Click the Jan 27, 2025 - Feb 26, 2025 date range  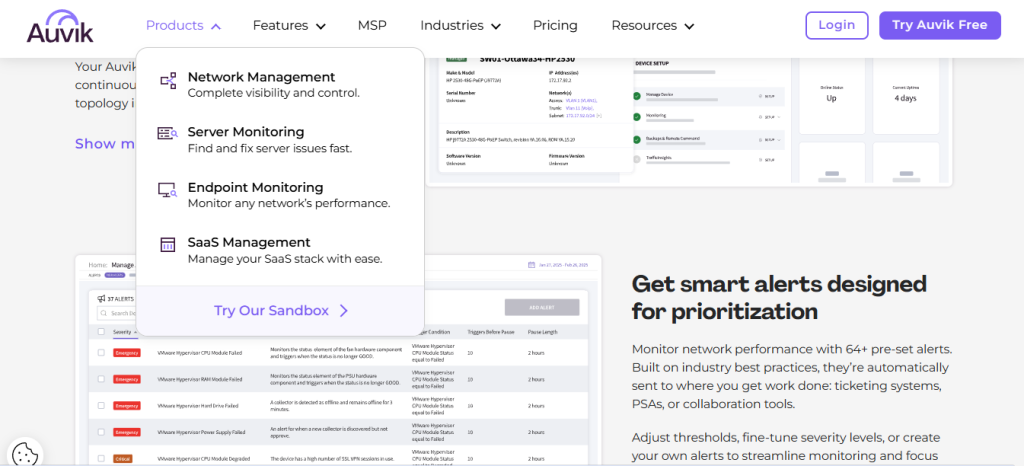[563, 265]
